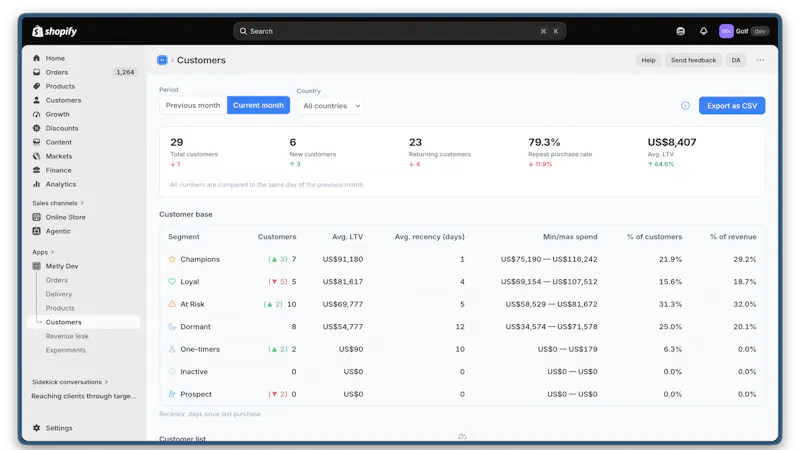
Task: Click the % of revenue header
Action: (733, 237)
